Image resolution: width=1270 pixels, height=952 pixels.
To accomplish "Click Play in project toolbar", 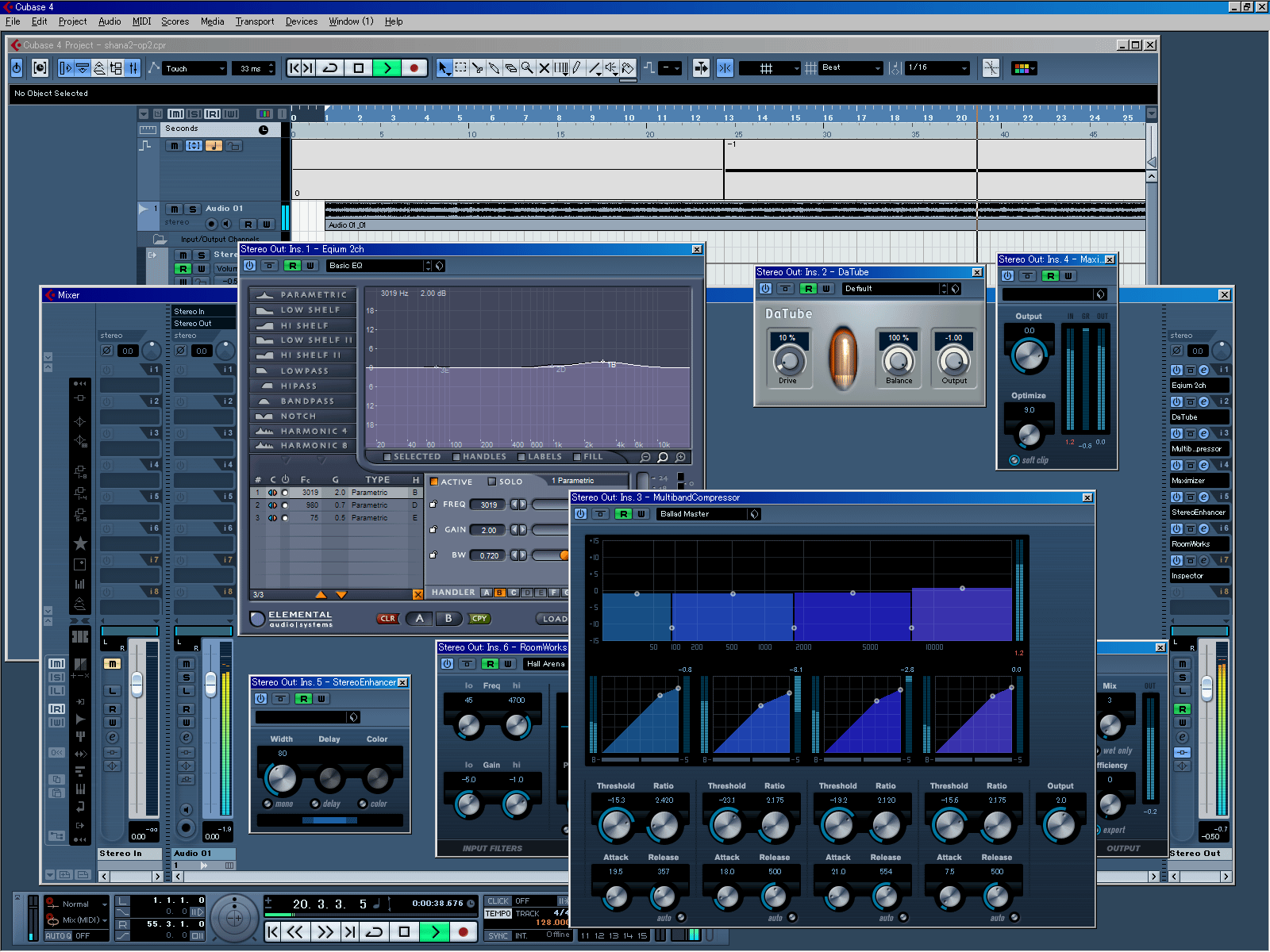I will (387, 68).
